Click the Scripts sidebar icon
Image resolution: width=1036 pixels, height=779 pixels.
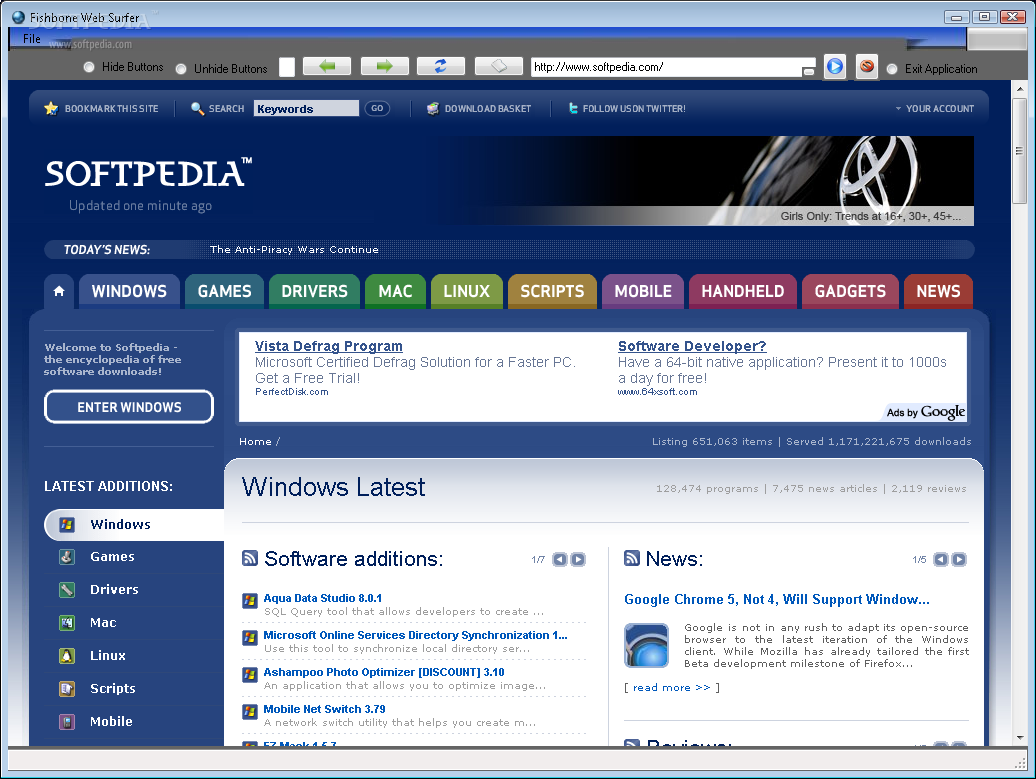click(x=67, y=688)
